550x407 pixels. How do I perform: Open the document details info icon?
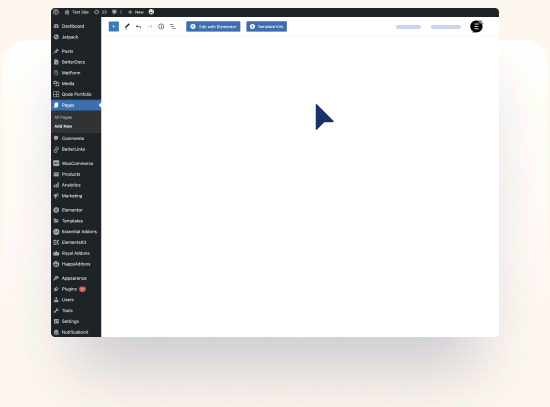161,27
